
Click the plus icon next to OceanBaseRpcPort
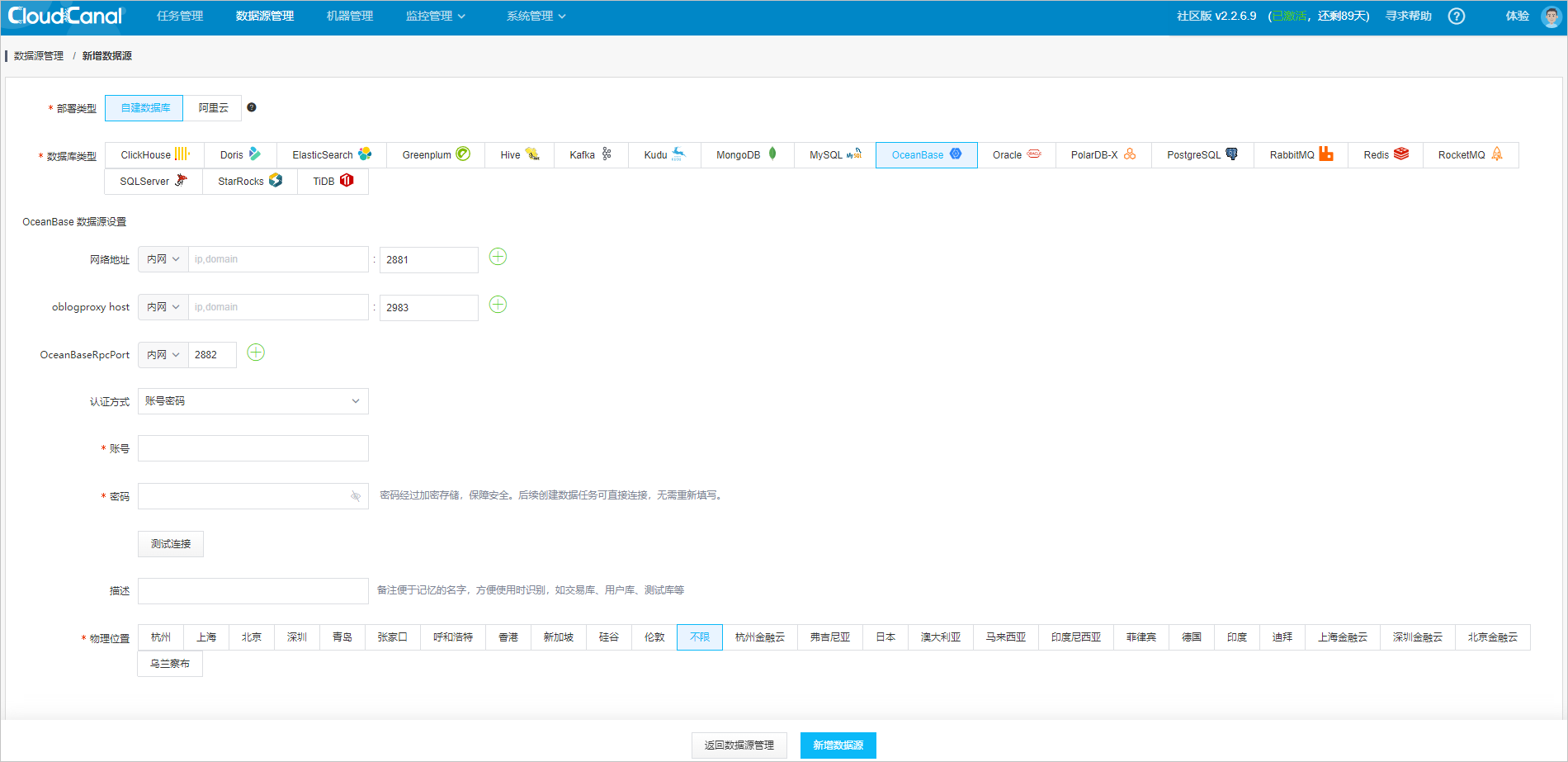tap(256, 353)
